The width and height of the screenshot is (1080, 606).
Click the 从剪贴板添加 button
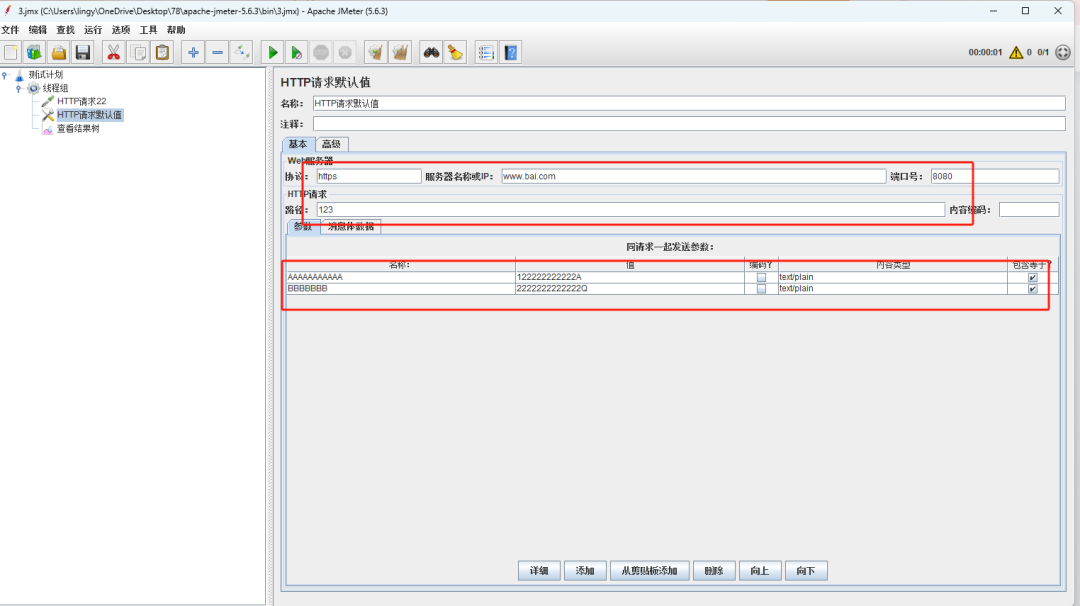(649, 571)
